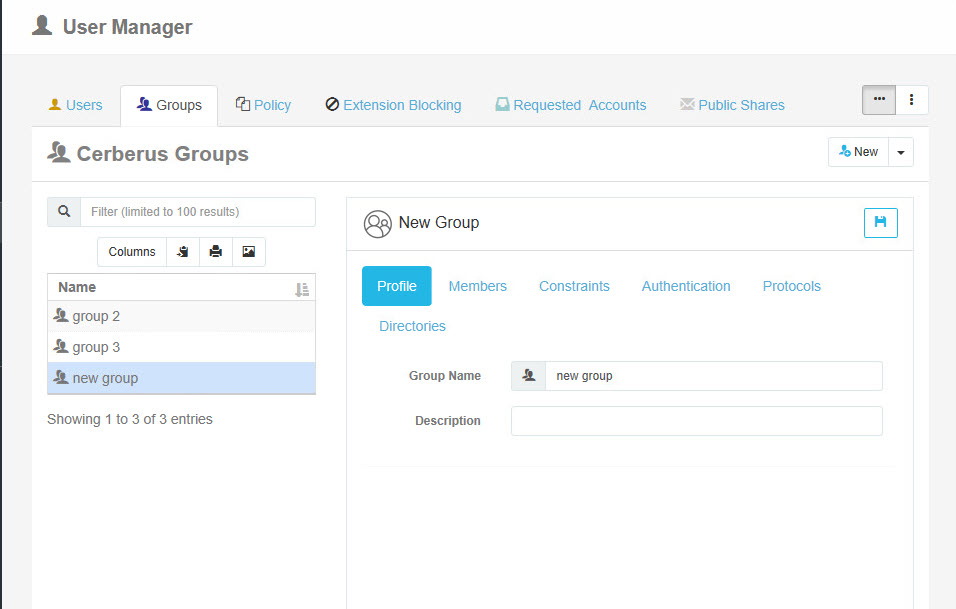Open the vertical three-dot menu
Viewport: 956px width, 609px height.
911,100
